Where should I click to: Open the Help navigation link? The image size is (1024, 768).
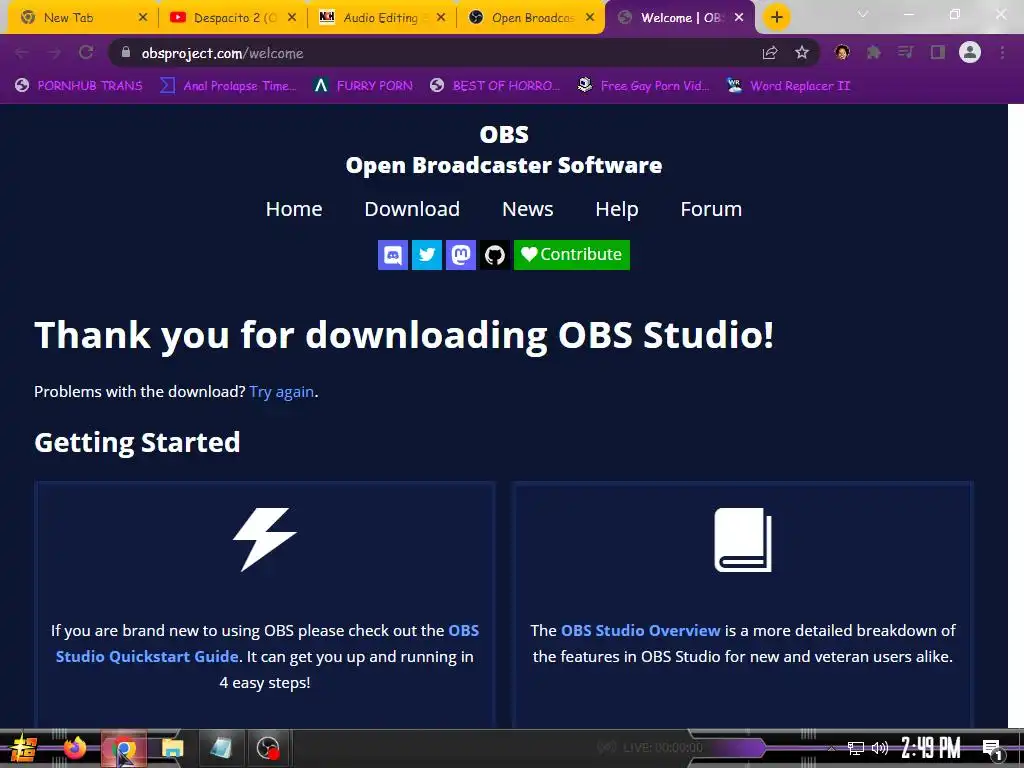(x=616, y=209)
